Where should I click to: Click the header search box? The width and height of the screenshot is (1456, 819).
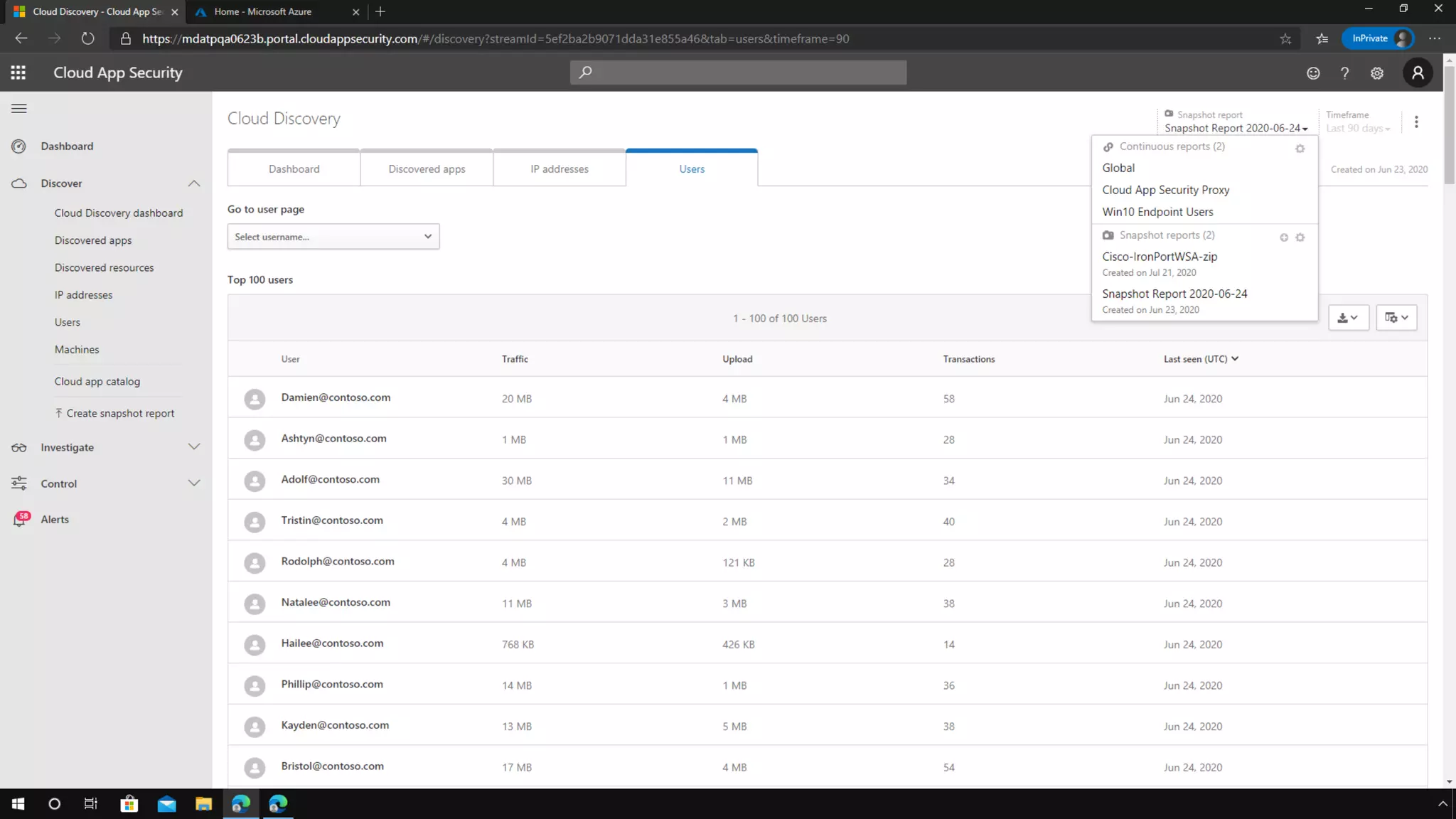click(738, 73)
